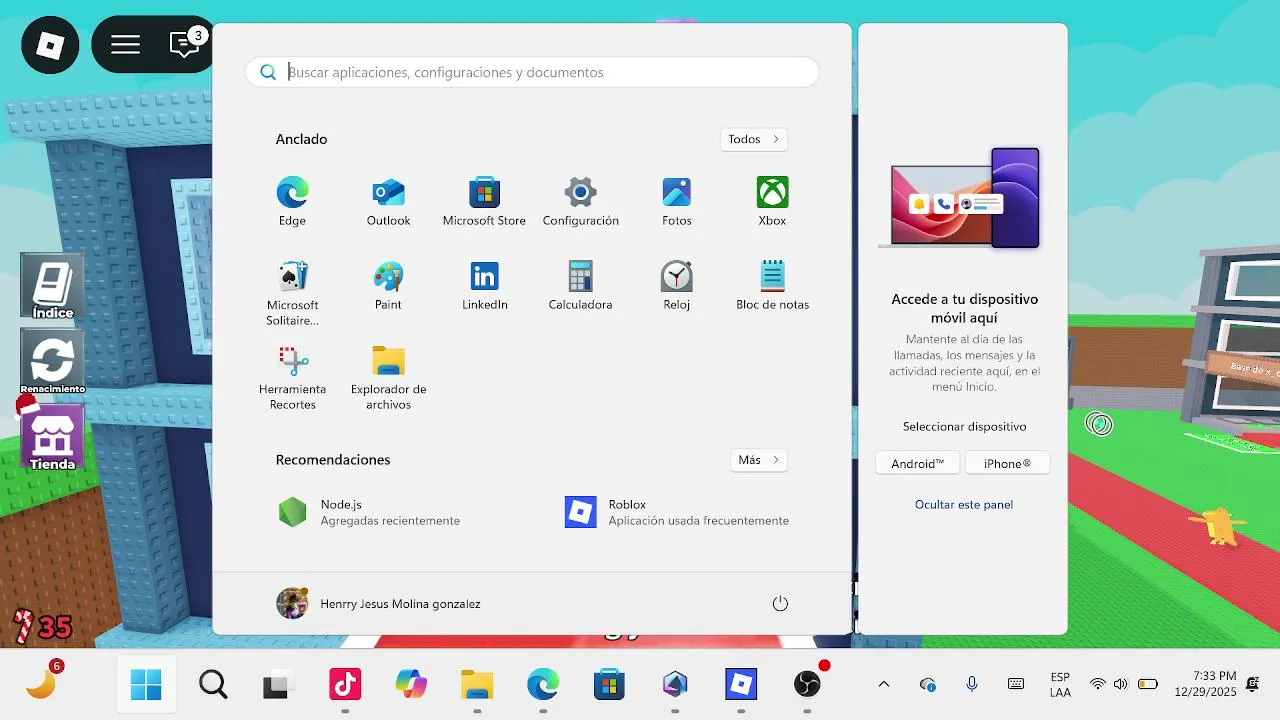
Task: Open Henrry Jesus Molina gonzalez account menu
Action: 378,603
